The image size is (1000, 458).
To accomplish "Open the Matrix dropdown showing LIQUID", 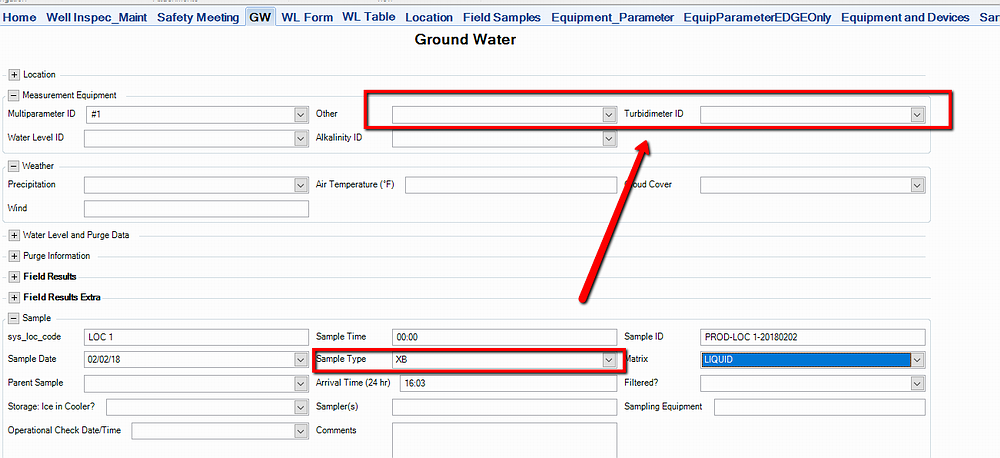I will pos(917,360).
